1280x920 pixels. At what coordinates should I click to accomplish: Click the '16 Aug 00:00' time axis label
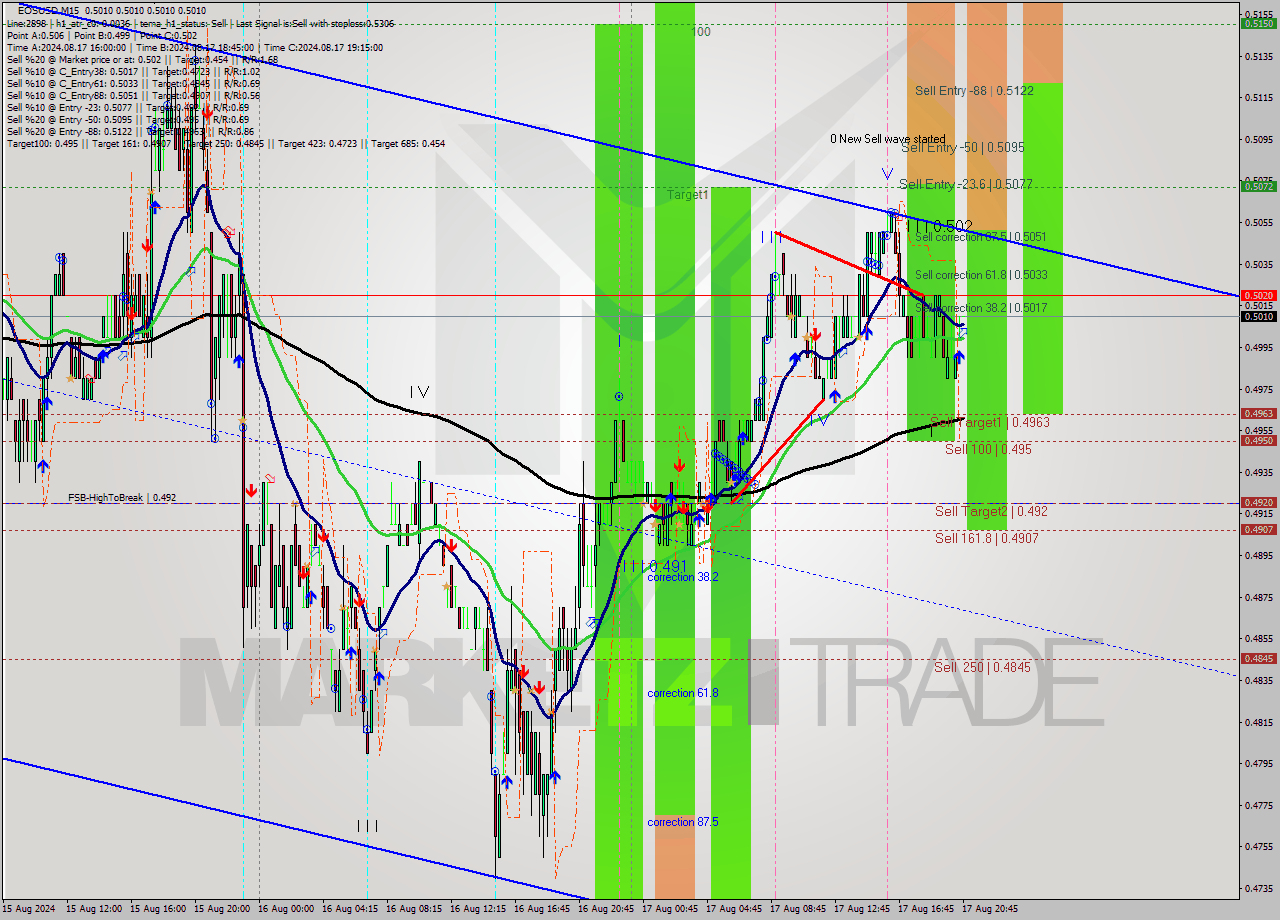tap(286, 909)
